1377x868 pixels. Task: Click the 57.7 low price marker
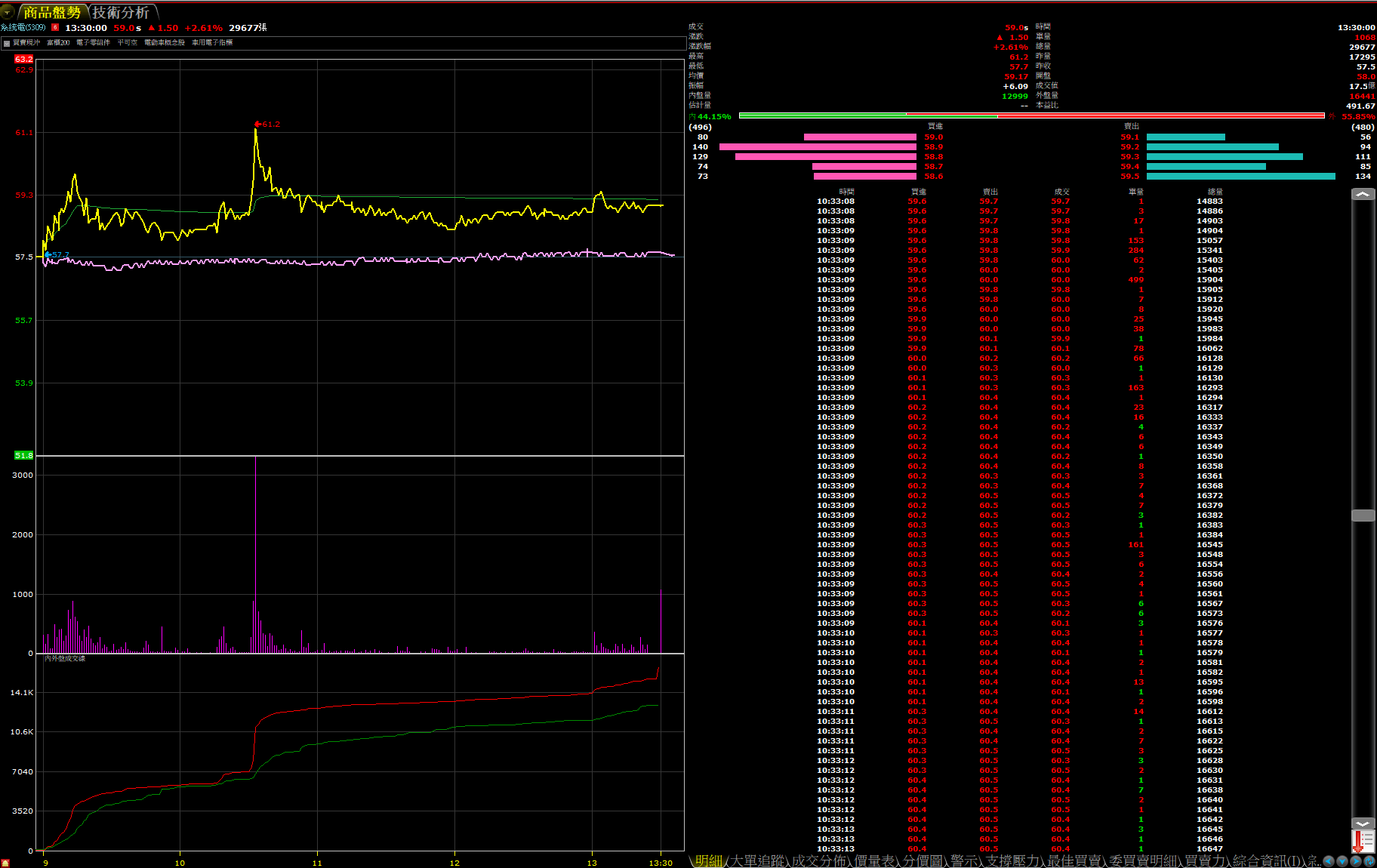[x=57, y=254]
